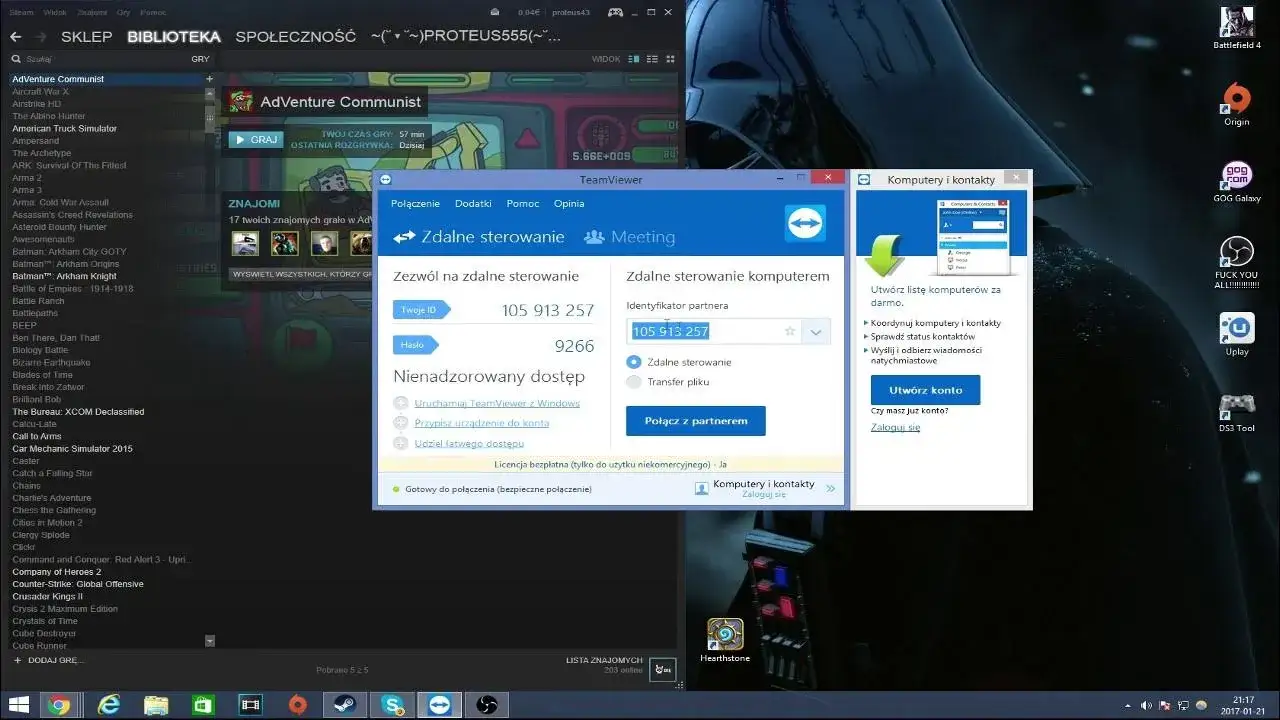Collapse the AdVenture Communist entry in the library list
1280x720 pixels.
(209, 78)
